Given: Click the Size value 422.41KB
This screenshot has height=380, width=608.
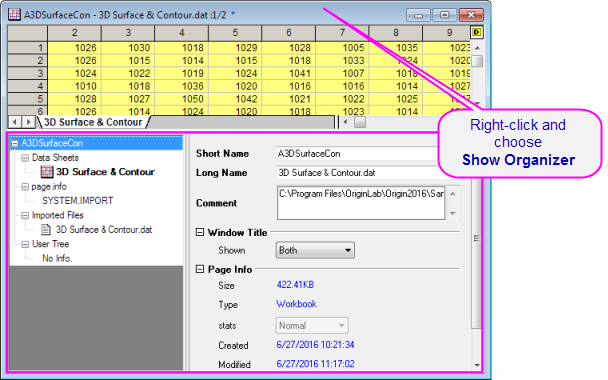Looking at the screenshot, I should pyautogui.click(x=295, y=285).
